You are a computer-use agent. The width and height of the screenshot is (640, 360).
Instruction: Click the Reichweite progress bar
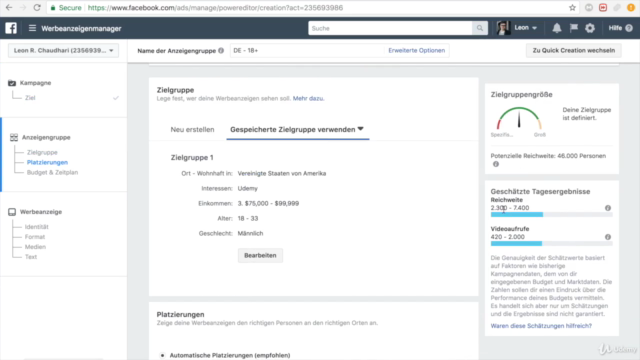[x=551, y=214]
